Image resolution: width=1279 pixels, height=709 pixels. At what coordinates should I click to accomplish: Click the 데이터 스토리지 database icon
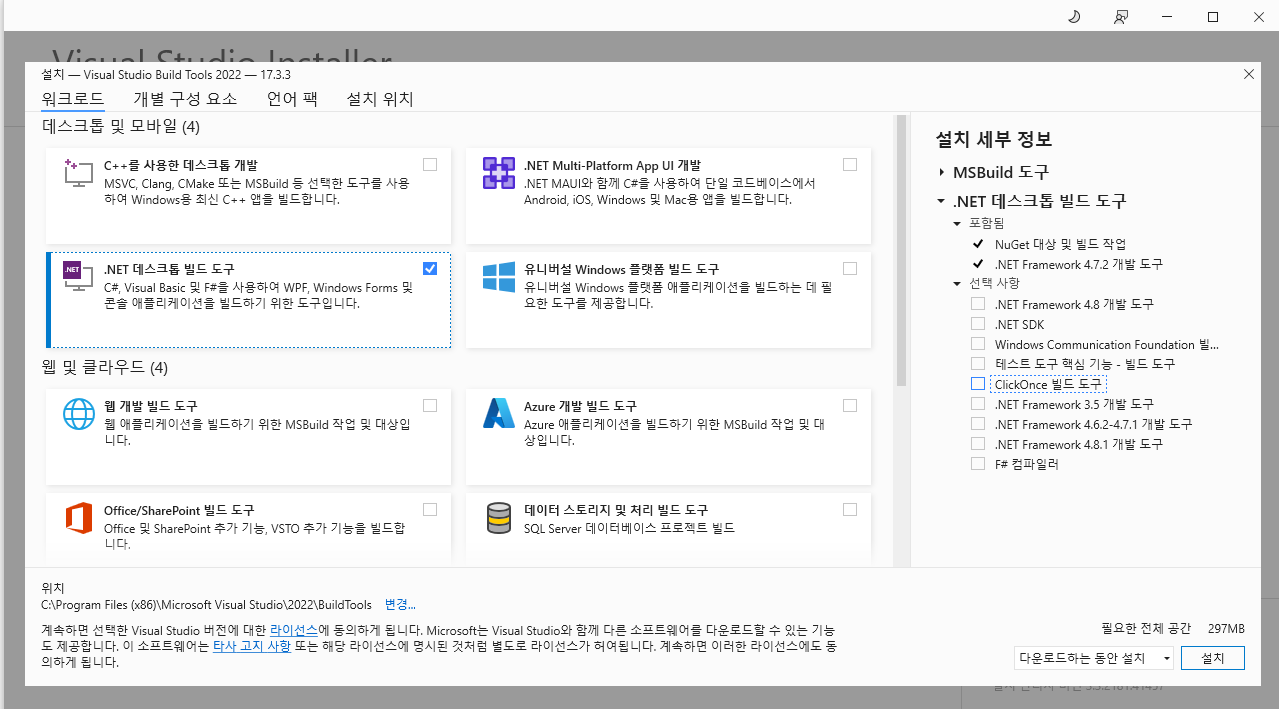[x=498, y=518]
